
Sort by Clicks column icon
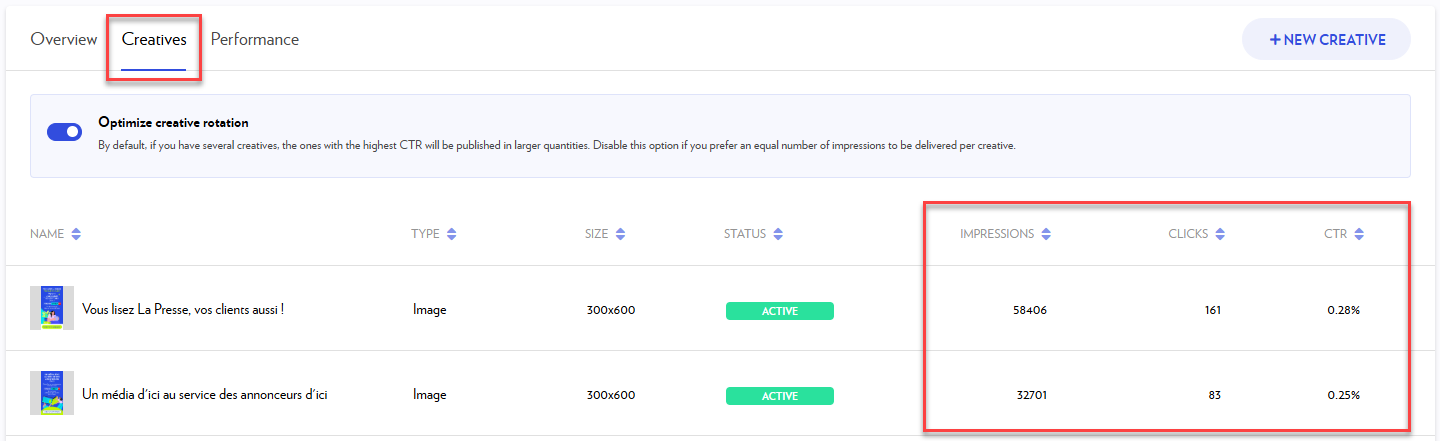[x=1220, y=234]
